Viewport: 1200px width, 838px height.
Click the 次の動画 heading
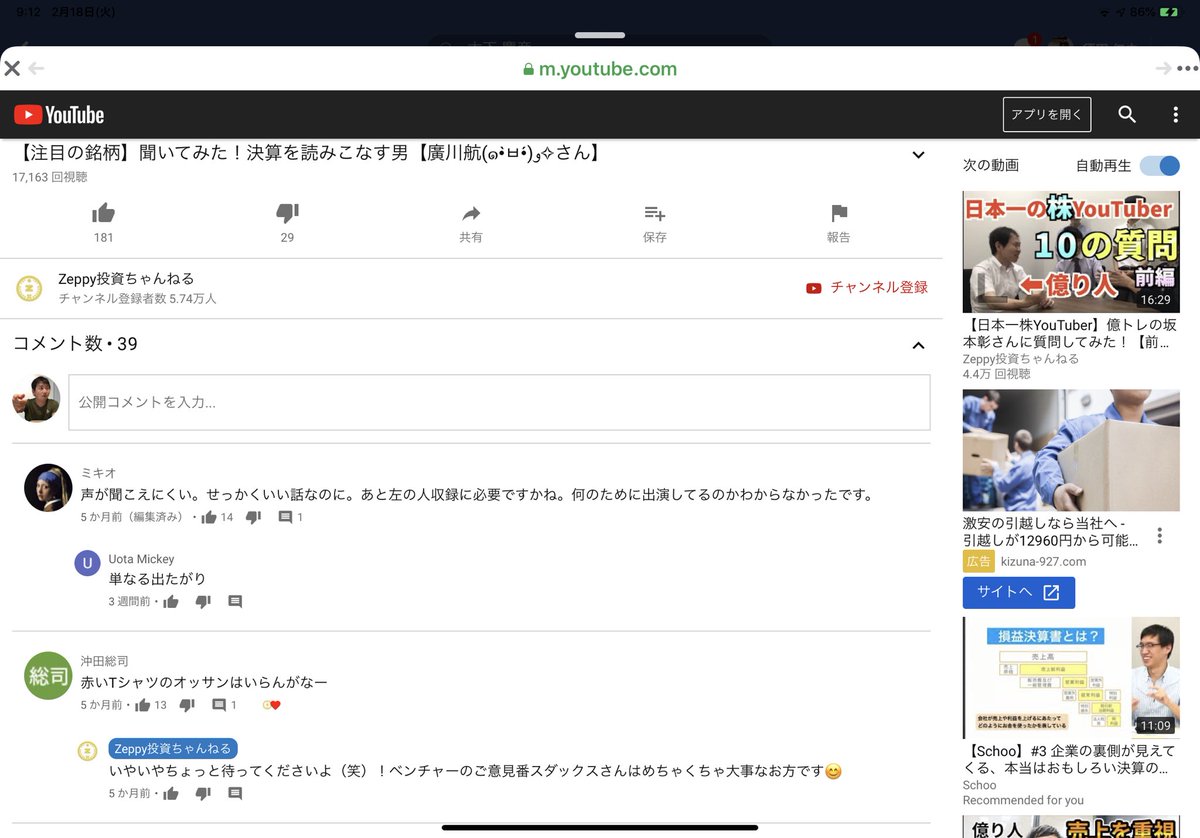(991, 165)
